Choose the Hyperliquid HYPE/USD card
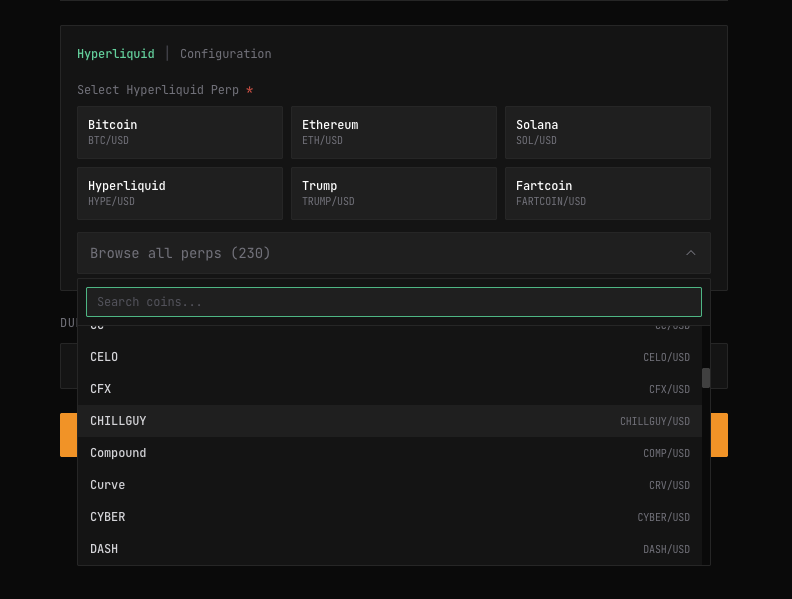 (180, 193)
